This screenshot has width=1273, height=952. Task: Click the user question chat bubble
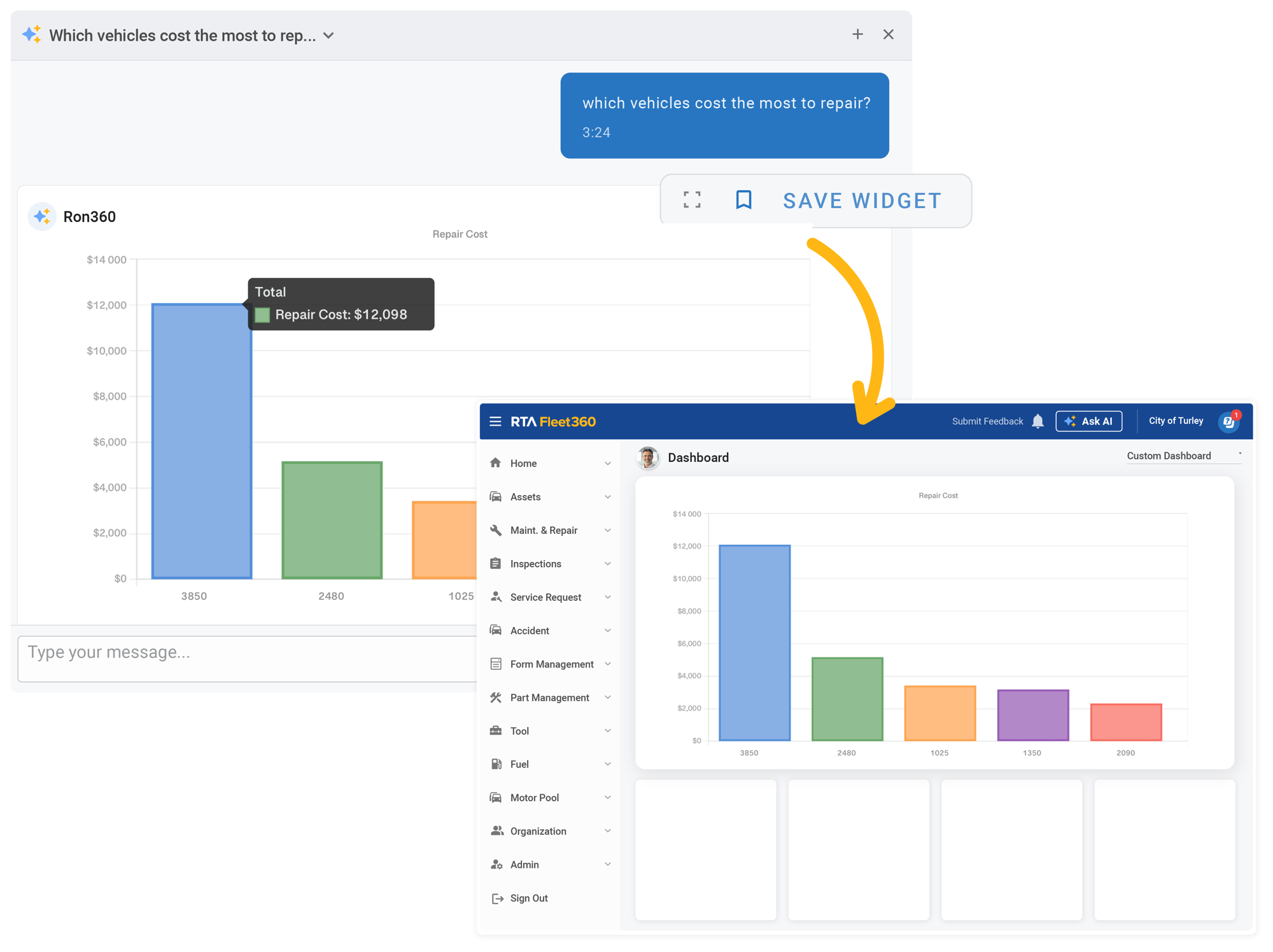coord(724,115)
